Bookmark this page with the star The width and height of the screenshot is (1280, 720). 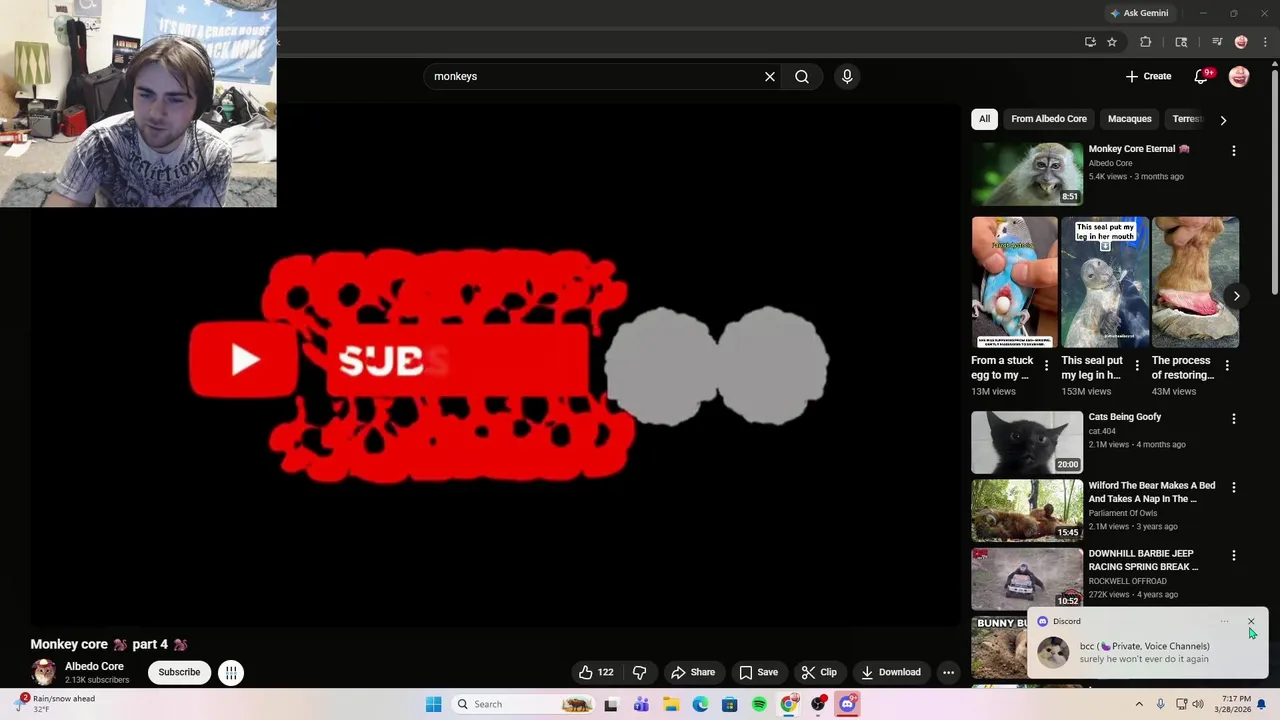point(1112,42)
